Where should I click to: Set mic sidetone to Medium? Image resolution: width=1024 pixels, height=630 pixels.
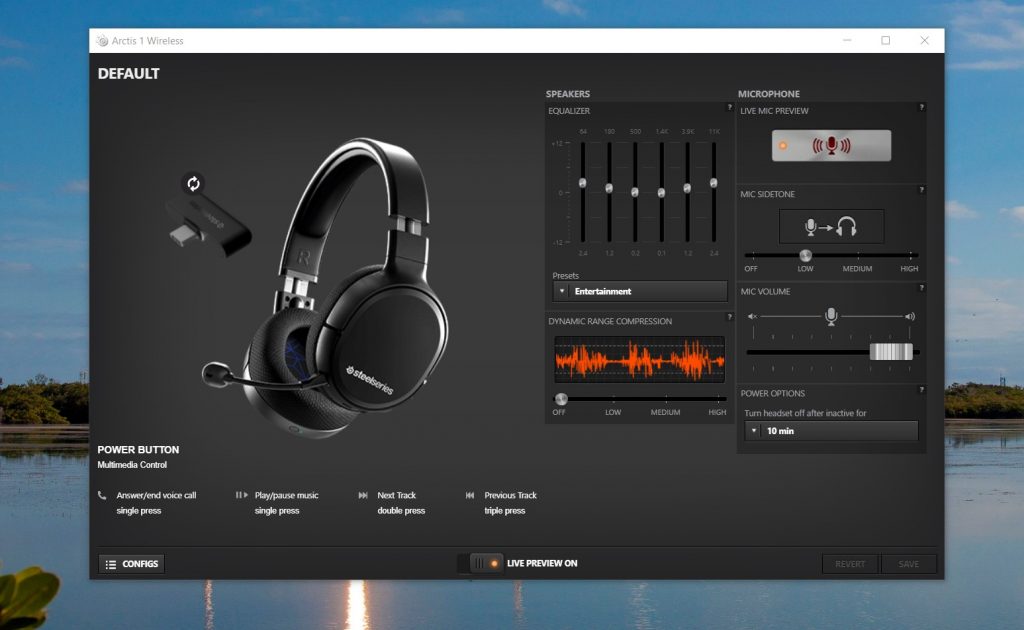[x=857, y=269]
